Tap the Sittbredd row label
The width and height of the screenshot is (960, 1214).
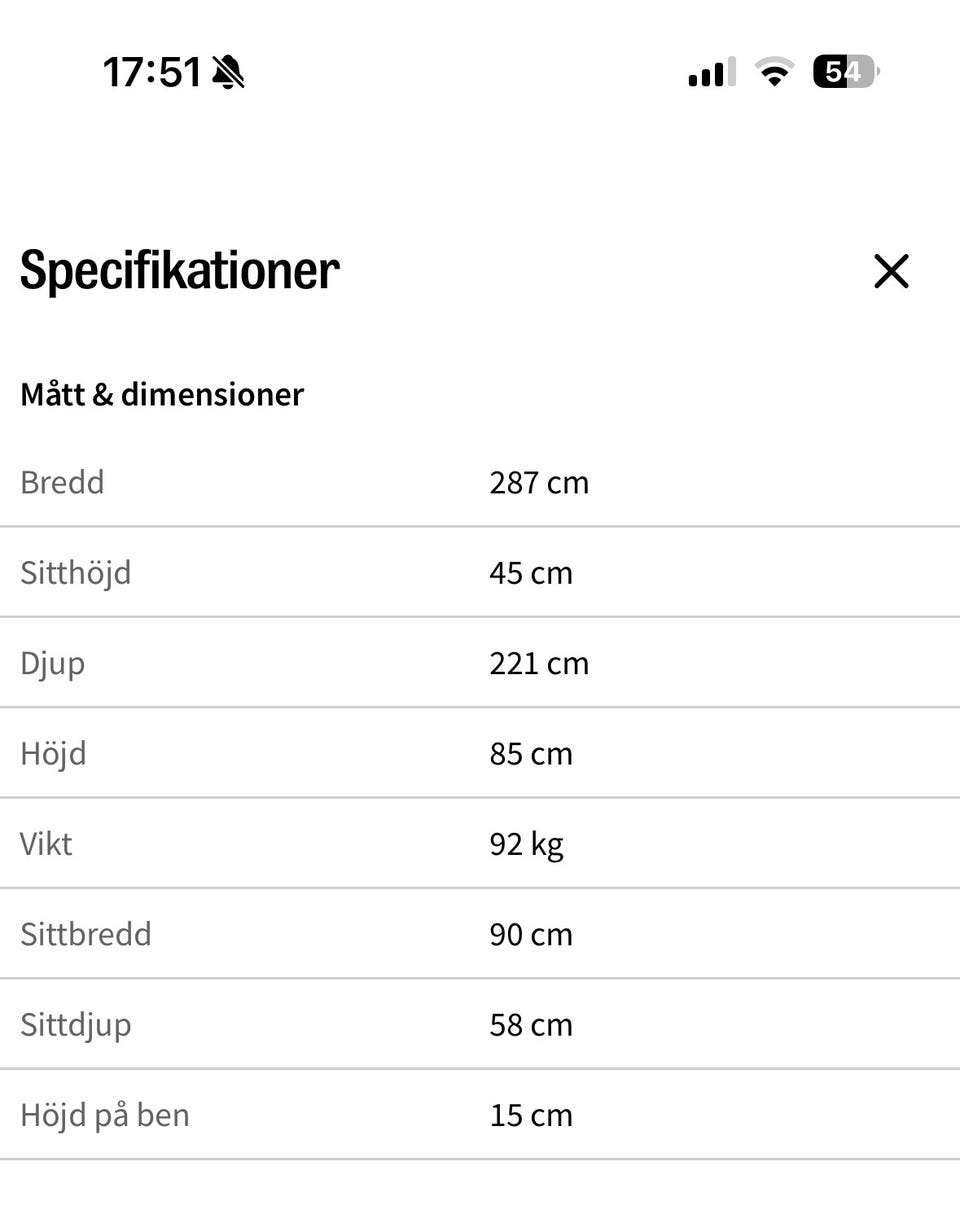click(x=86, y=934)
